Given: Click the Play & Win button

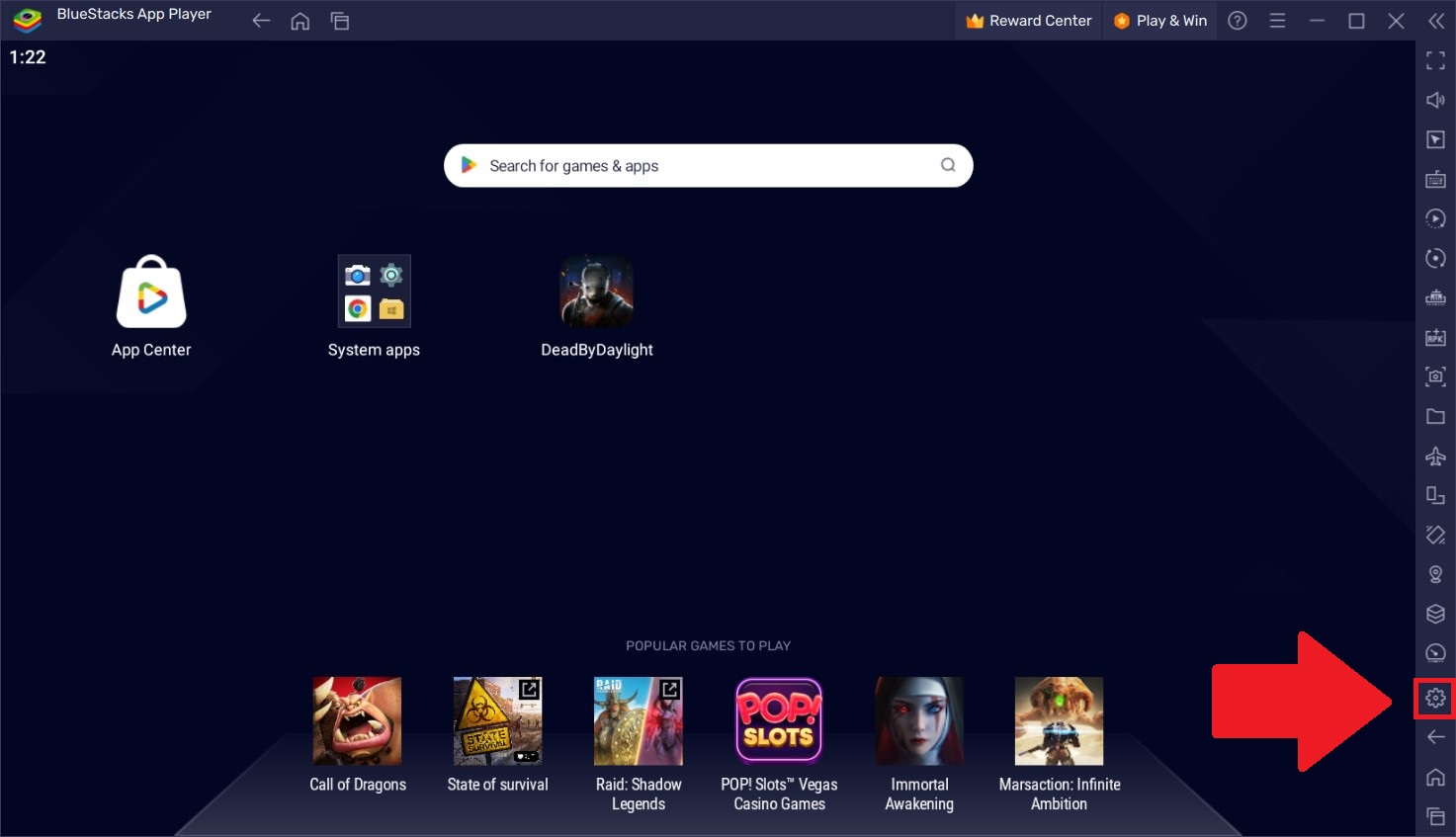Looking at the screenshot, I should tap(1160, 21).
